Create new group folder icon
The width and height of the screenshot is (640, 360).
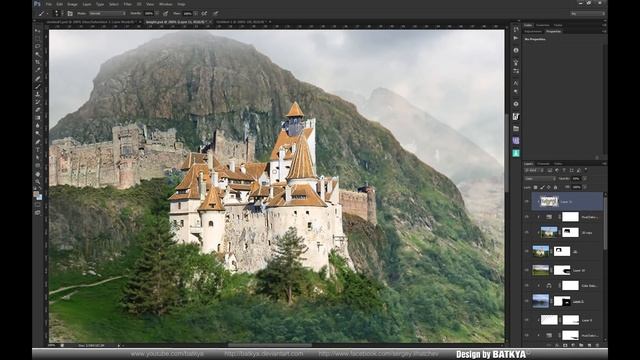(x=581, y=345)
